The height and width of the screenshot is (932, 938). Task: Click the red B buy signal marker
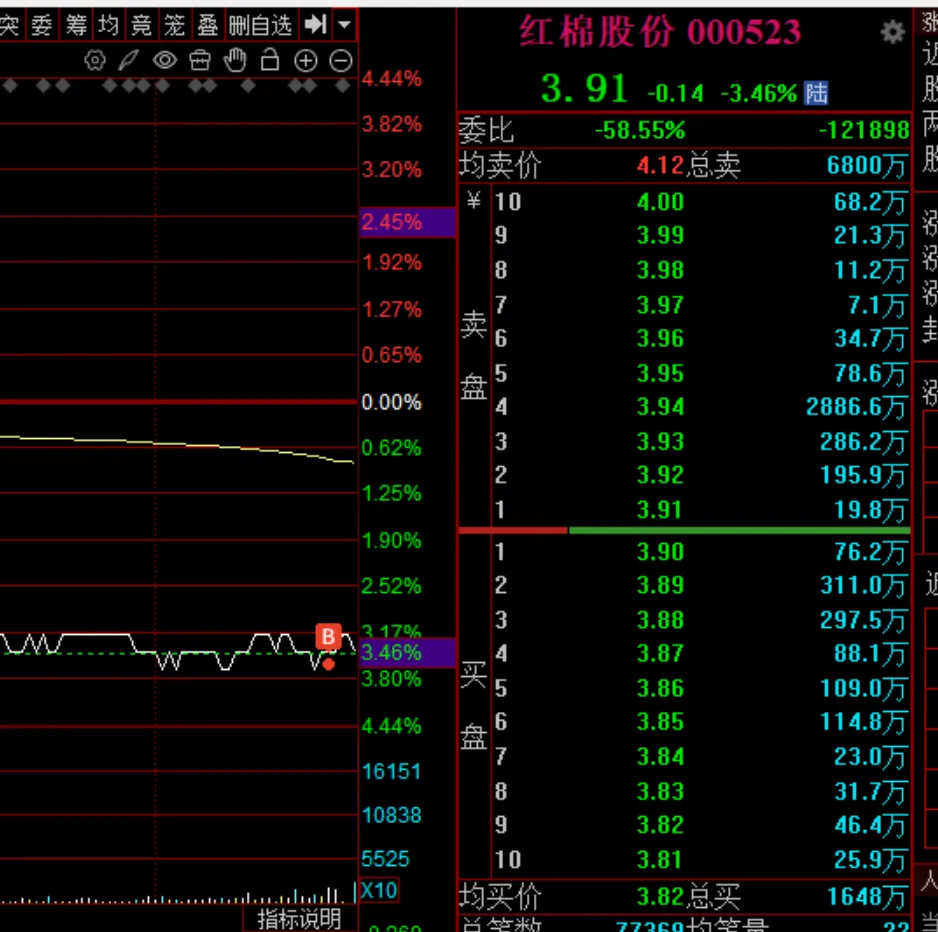[328, 636]
